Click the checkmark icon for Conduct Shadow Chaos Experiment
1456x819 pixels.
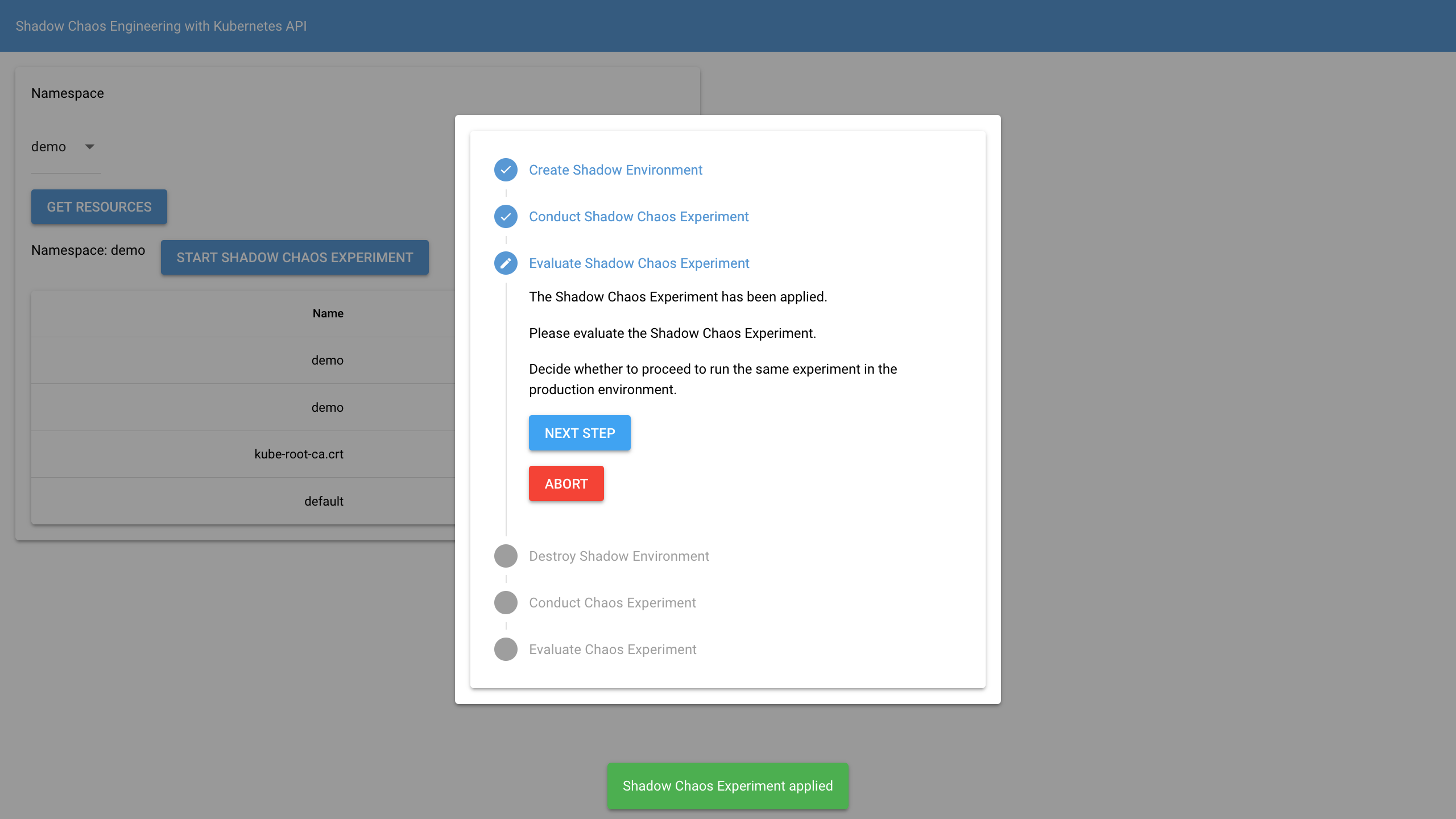506,216
